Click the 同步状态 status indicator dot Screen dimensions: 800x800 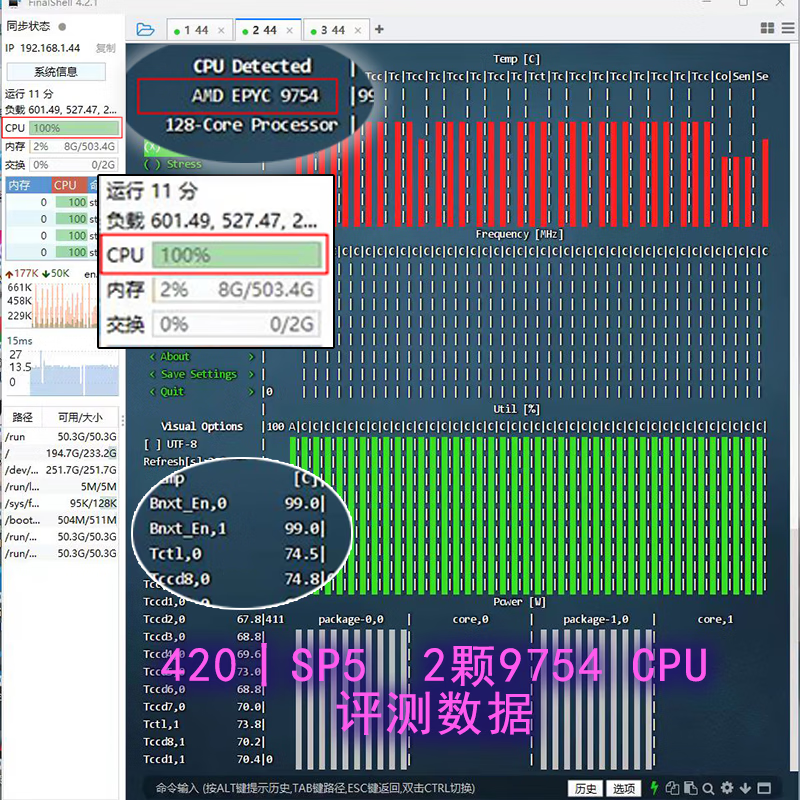coord(62,27)
